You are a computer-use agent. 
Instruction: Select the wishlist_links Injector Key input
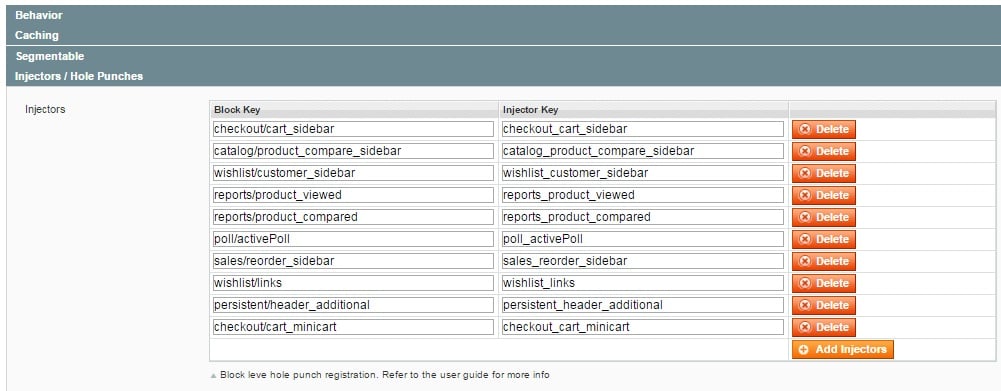coord(642,283)
